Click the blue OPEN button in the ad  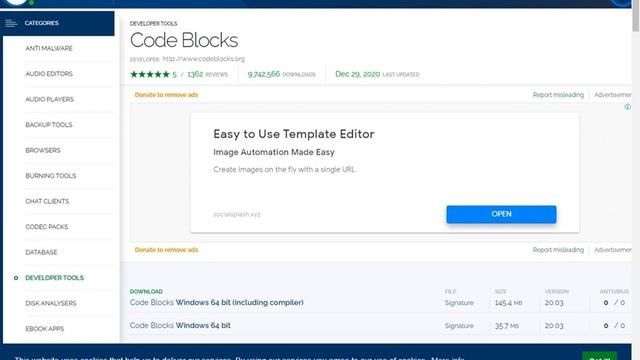coord(501,214)
